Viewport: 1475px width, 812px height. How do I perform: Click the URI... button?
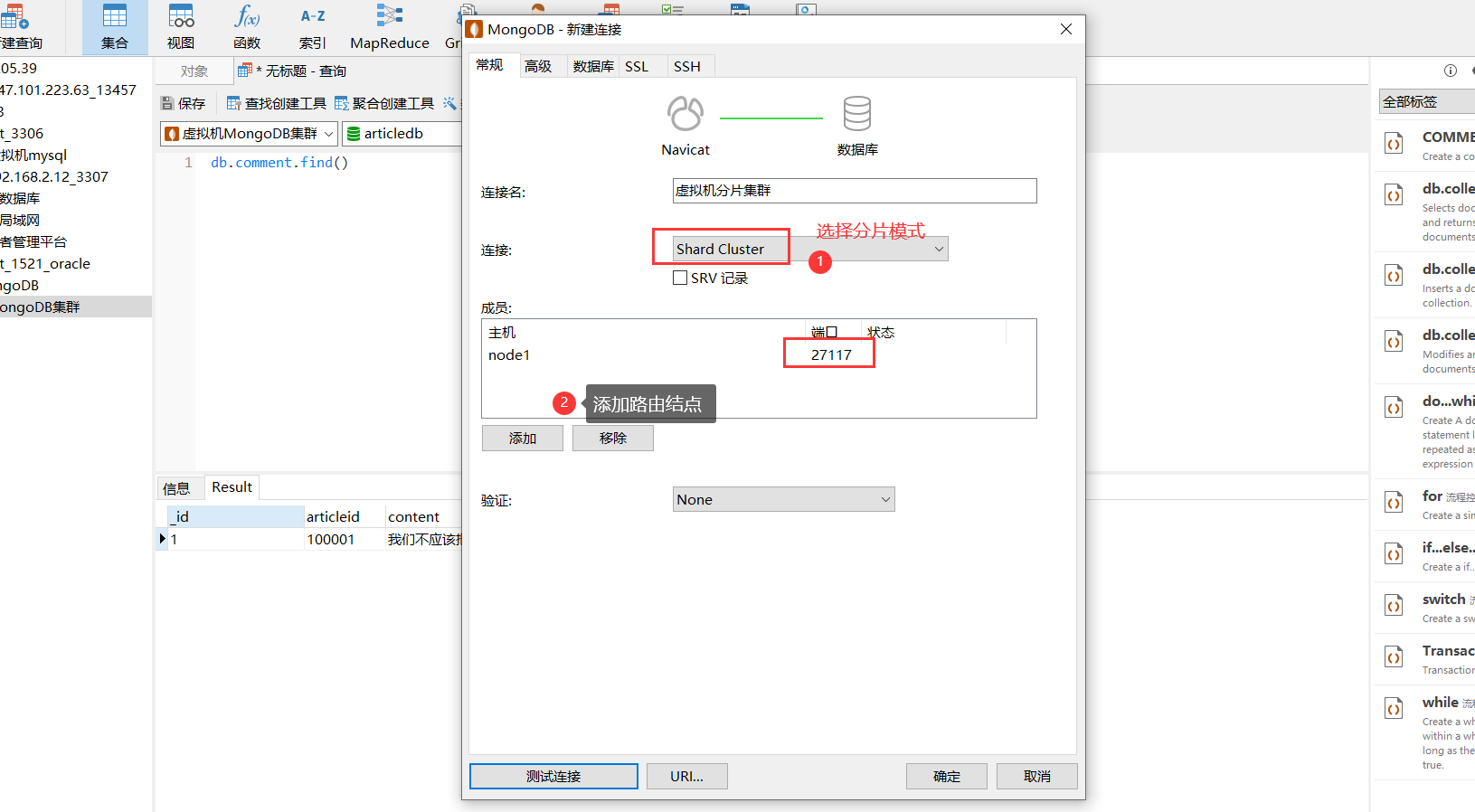point(687,776)
